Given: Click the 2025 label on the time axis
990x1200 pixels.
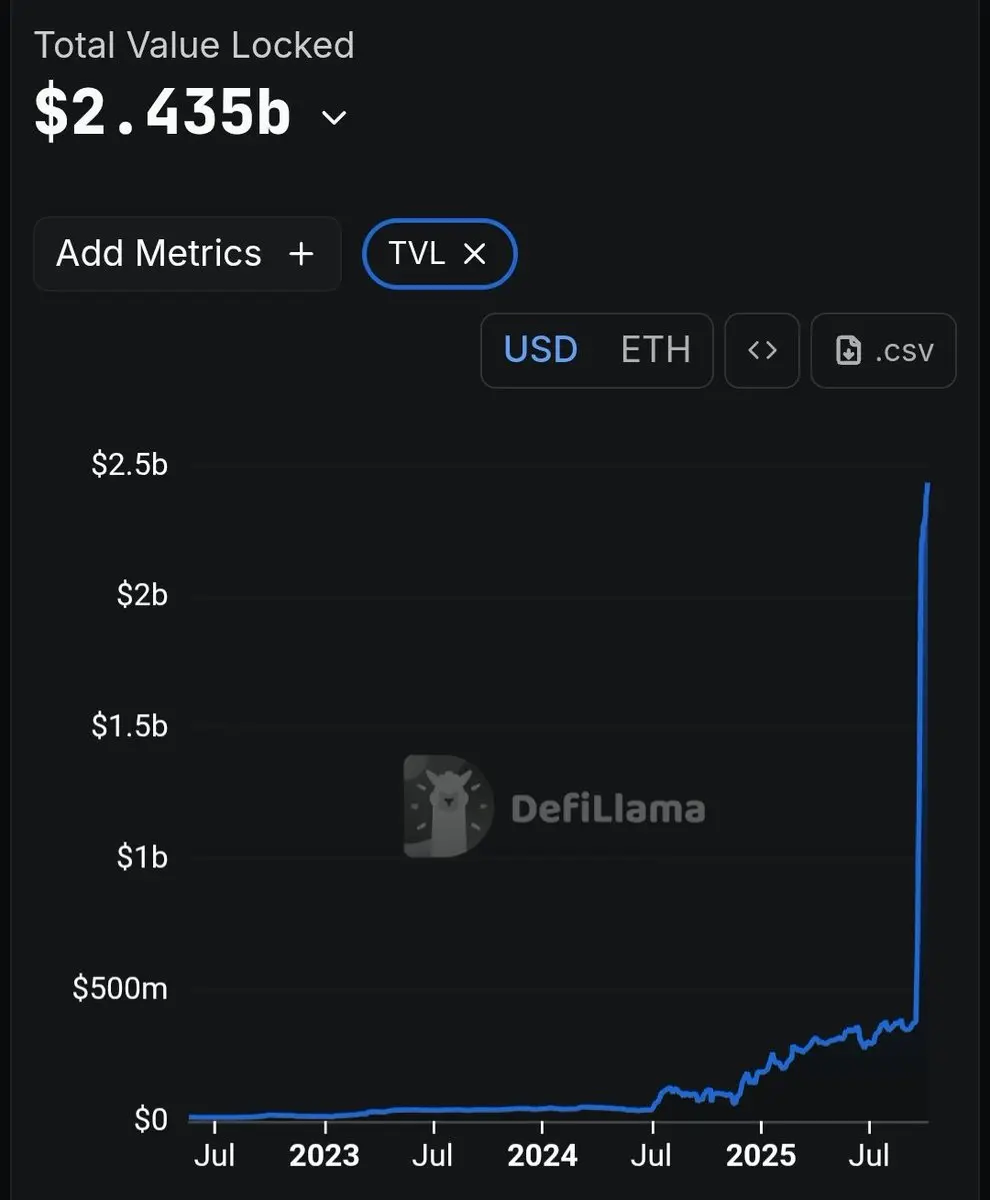Looking at the screenshot, I should (761, 1156).
